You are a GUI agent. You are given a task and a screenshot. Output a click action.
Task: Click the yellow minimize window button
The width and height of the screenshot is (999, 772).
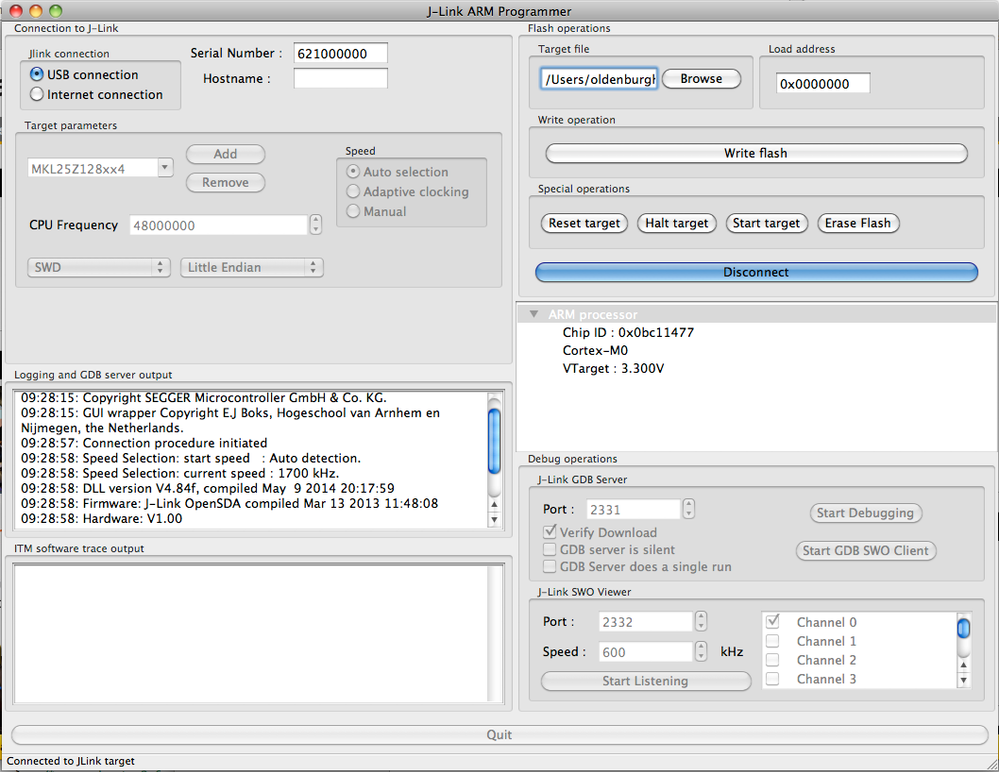36,11
